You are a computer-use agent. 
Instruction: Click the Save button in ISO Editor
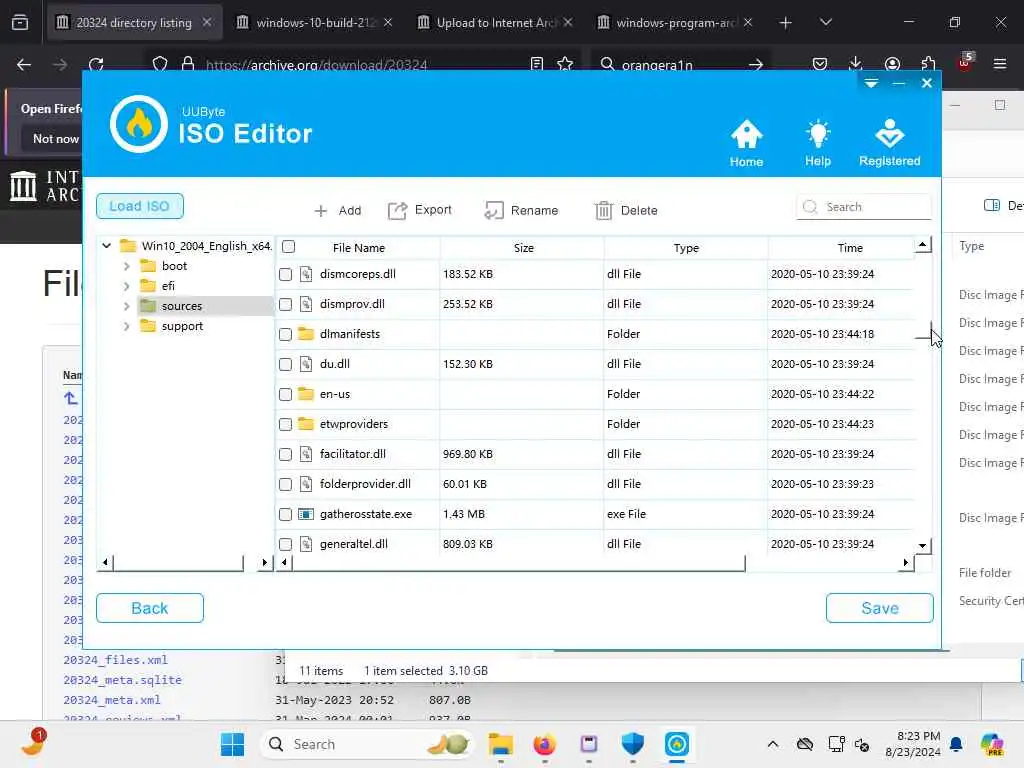[880, 608]
